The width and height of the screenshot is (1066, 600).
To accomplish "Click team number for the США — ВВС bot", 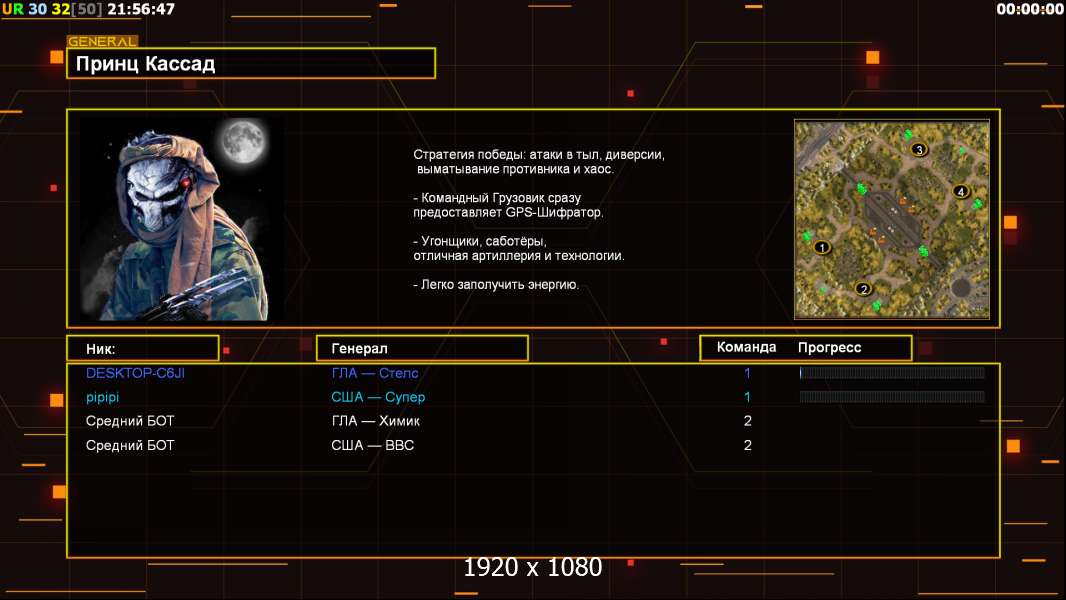I will tap(748, 445).
